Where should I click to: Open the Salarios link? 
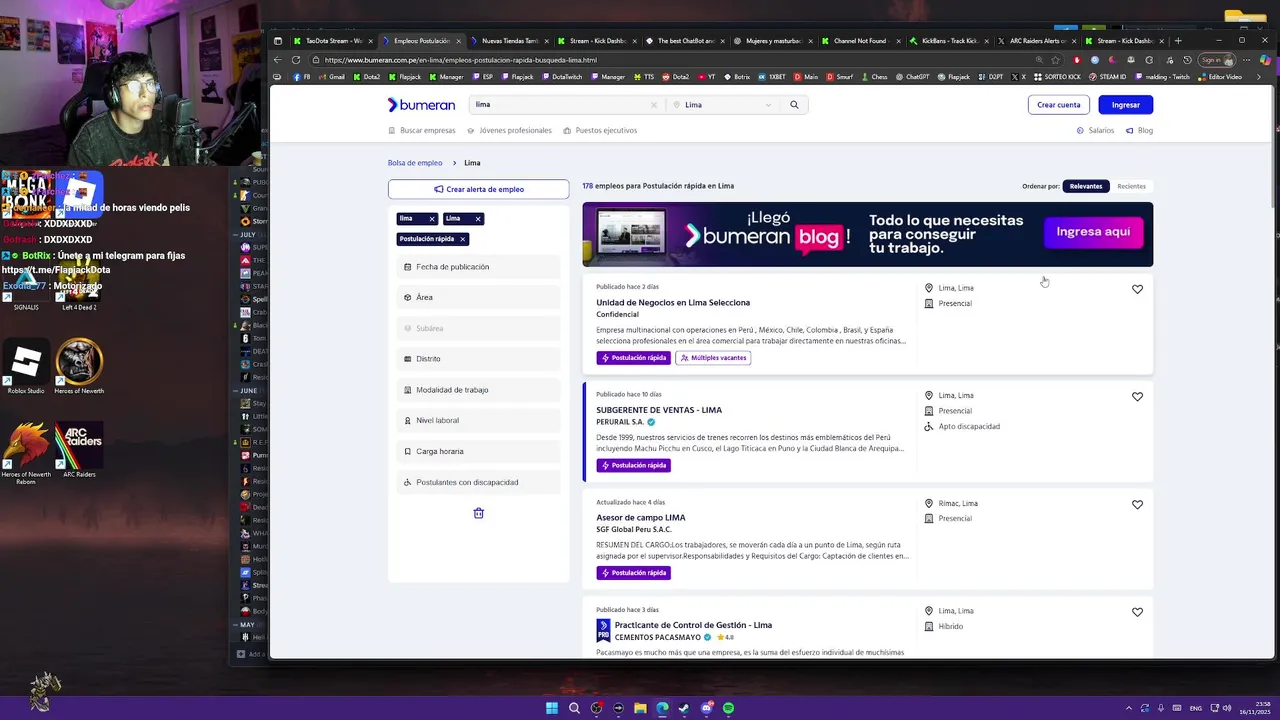1095,130
